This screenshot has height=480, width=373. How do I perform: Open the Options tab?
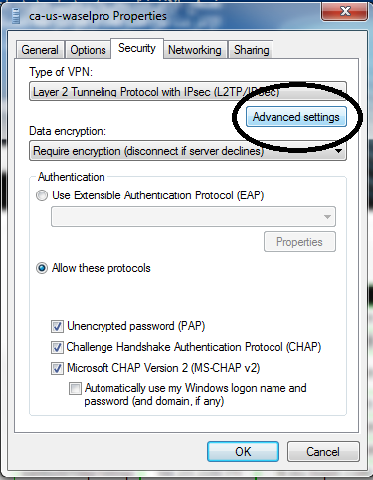88,50
